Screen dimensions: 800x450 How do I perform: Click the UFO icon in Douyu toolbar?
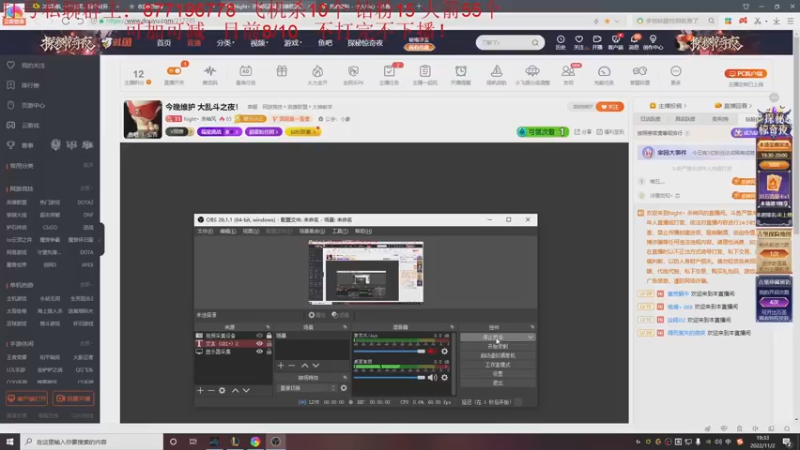532,71
